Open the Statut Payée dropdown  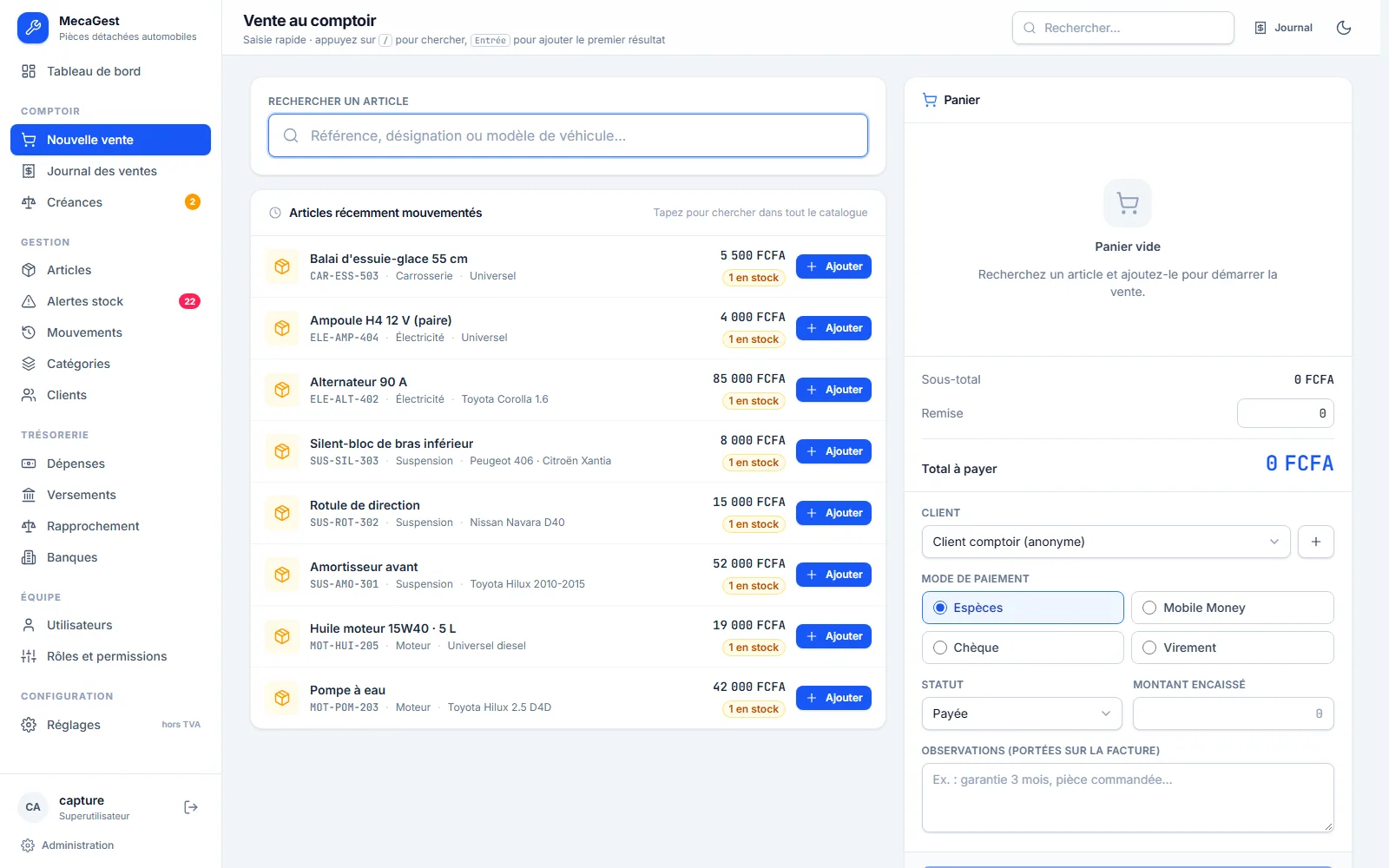1022,713
